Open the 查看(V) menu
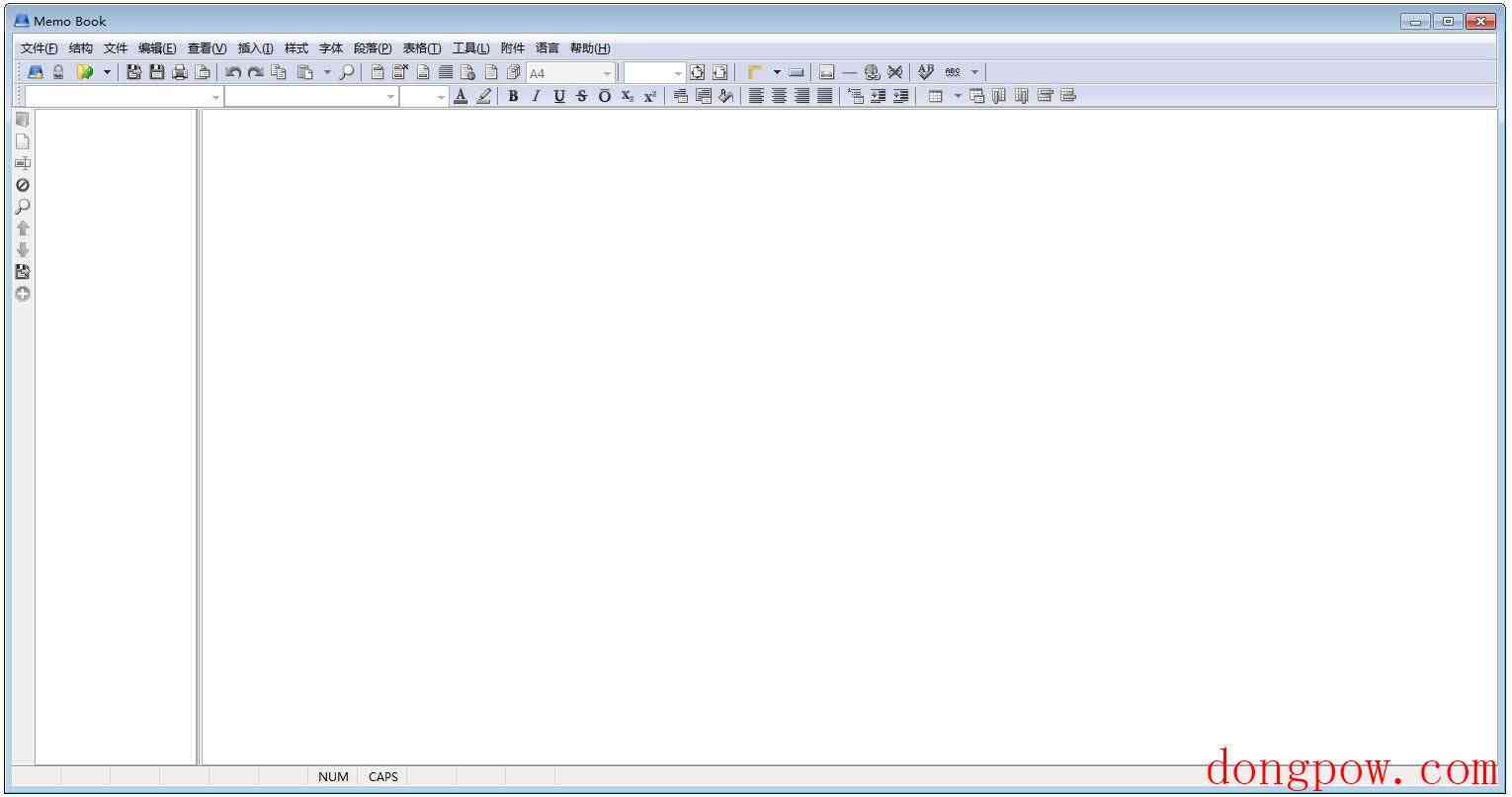The height and width of the screenshot is (797, 1512). pos(207,48)
